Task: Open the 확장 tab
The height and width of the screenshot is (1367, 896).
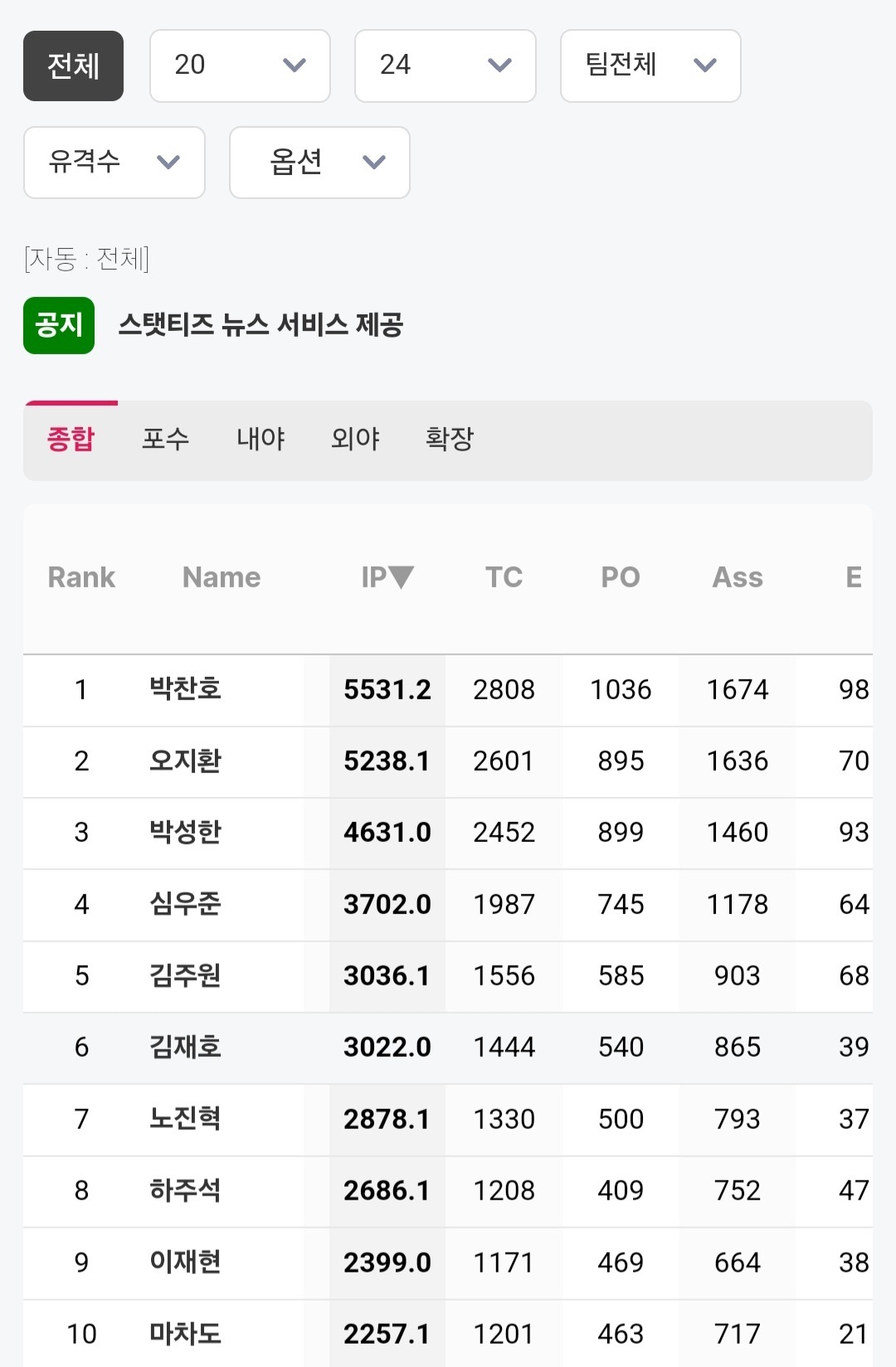Action: [450, 439]
